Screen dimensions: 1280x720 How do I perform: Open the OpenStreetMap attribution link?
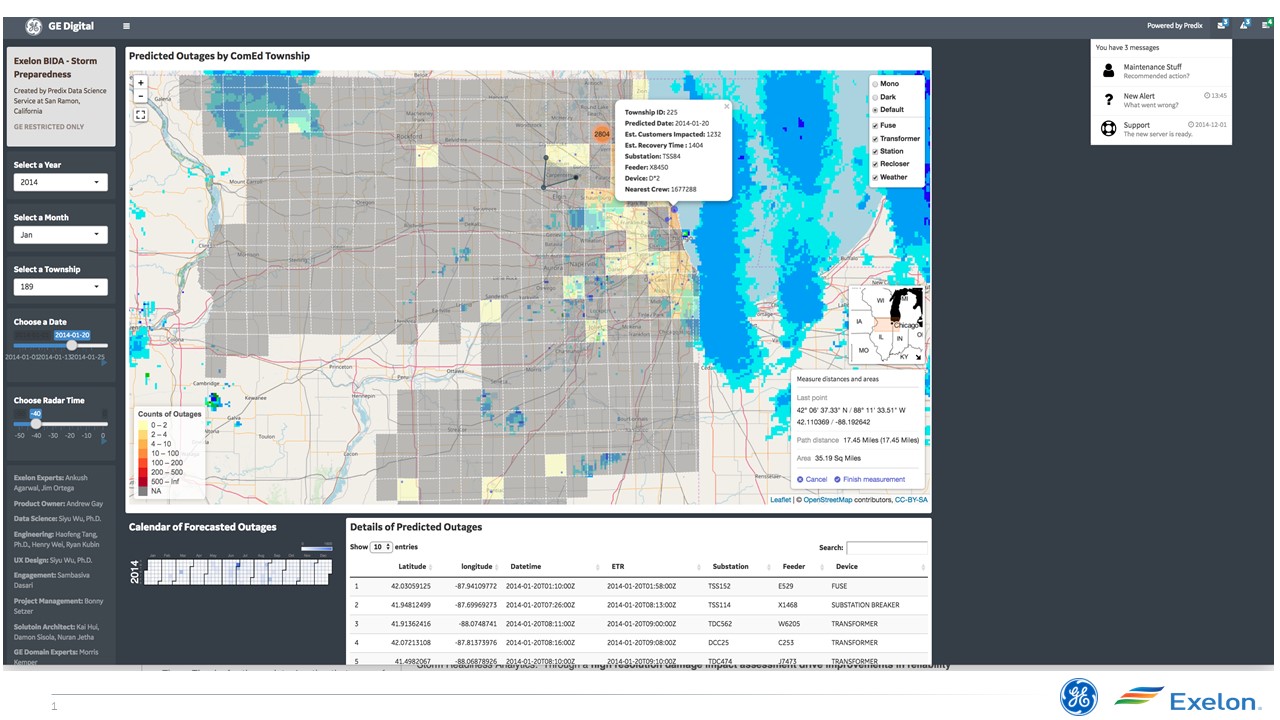pos(828,500)
